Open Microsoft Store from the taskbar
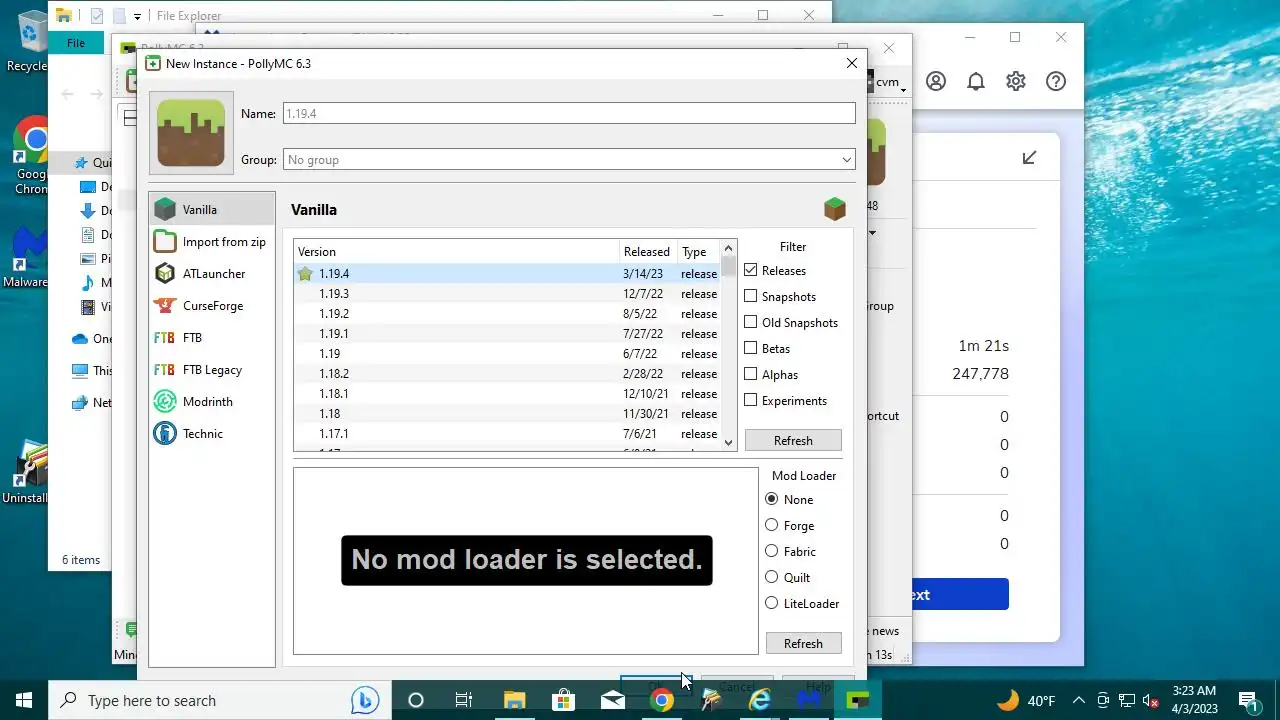Image resolution: width=1280 pixels, height=720 pixels. 564,700
